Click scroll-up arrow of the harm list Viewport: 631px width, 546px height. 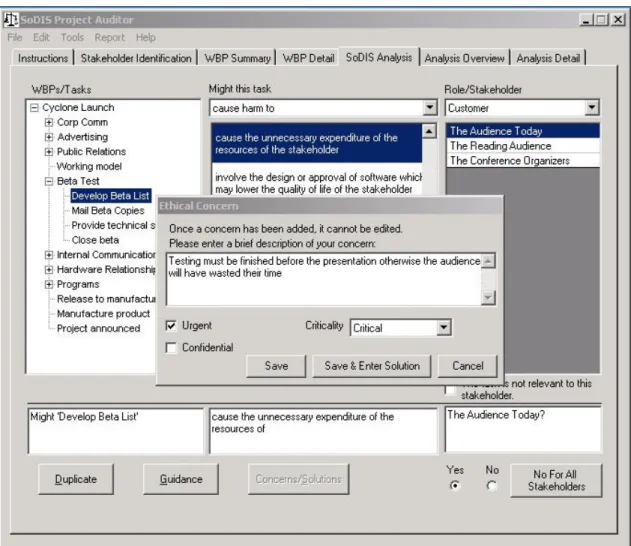tap(429, 131)
